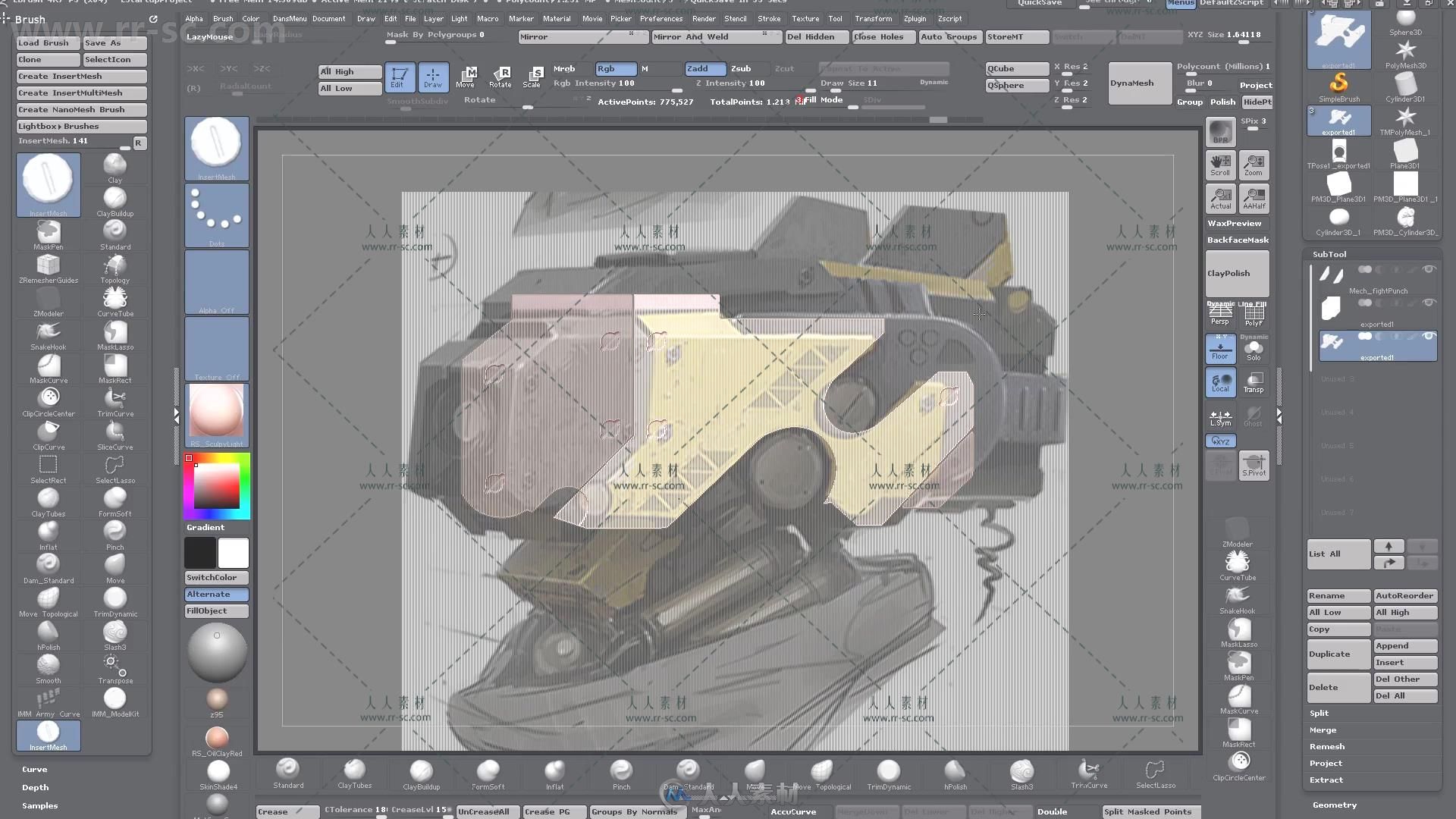Click the Auto Groups button

(949, 36)
